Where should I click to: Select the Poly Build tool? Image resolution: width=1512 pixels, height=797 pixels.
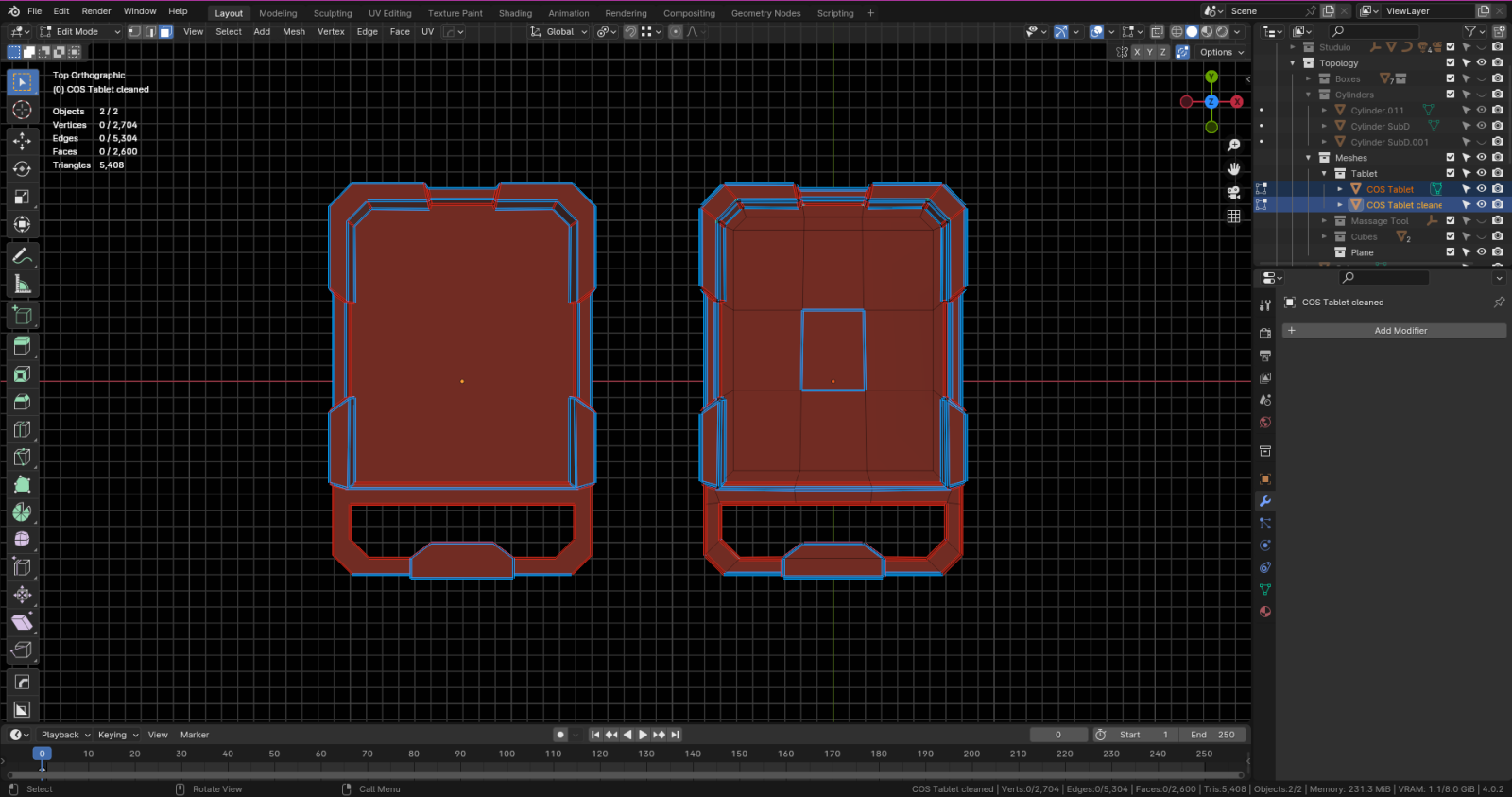[x=23, y=484]
